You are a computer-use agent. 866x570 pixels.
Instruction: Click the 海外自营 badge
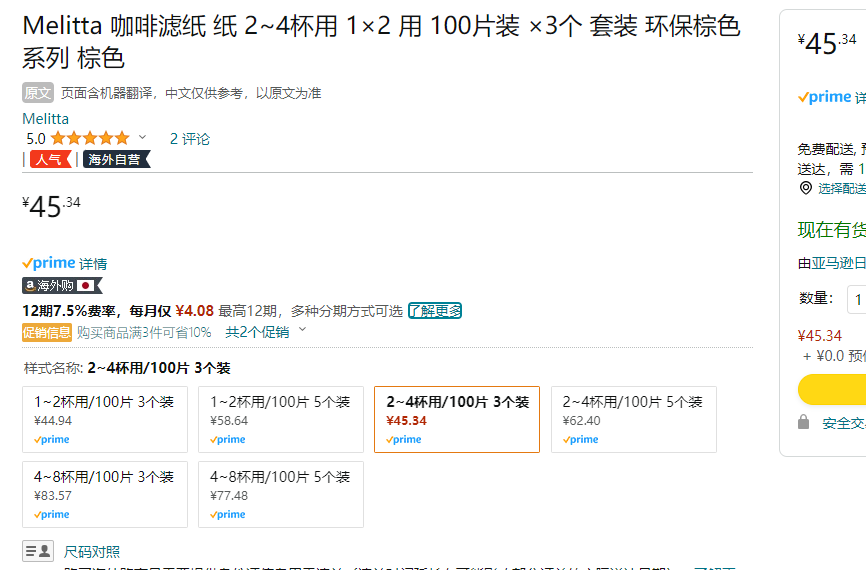click(117, 159)
